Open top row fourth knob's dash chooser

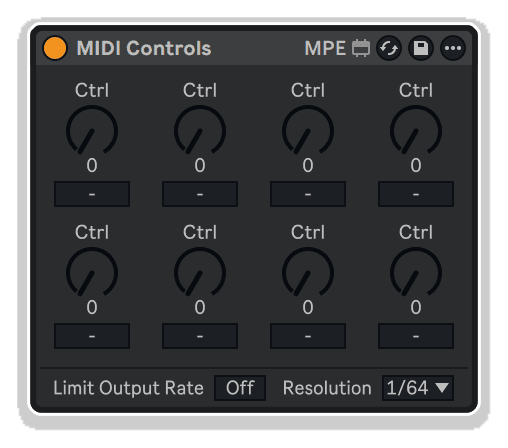(416, 194)
